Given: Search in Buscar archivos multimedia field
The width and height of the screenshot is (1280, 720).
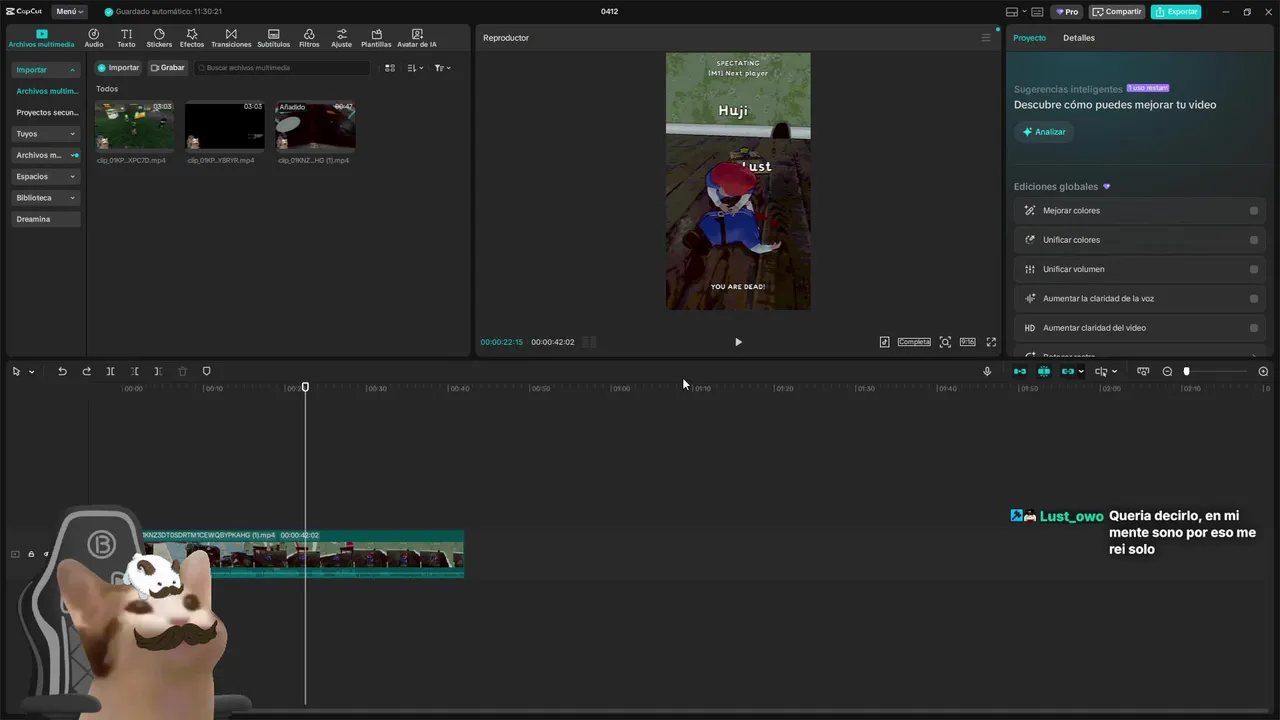Looking at the screenshot, I should (282, 68).
